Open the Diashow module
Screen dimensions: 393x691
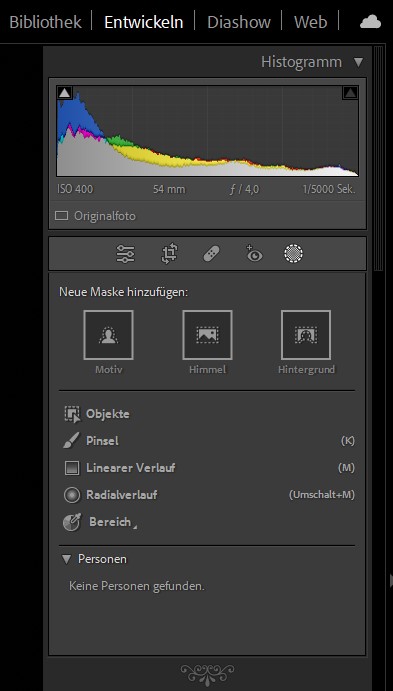(x=239, y=22)
